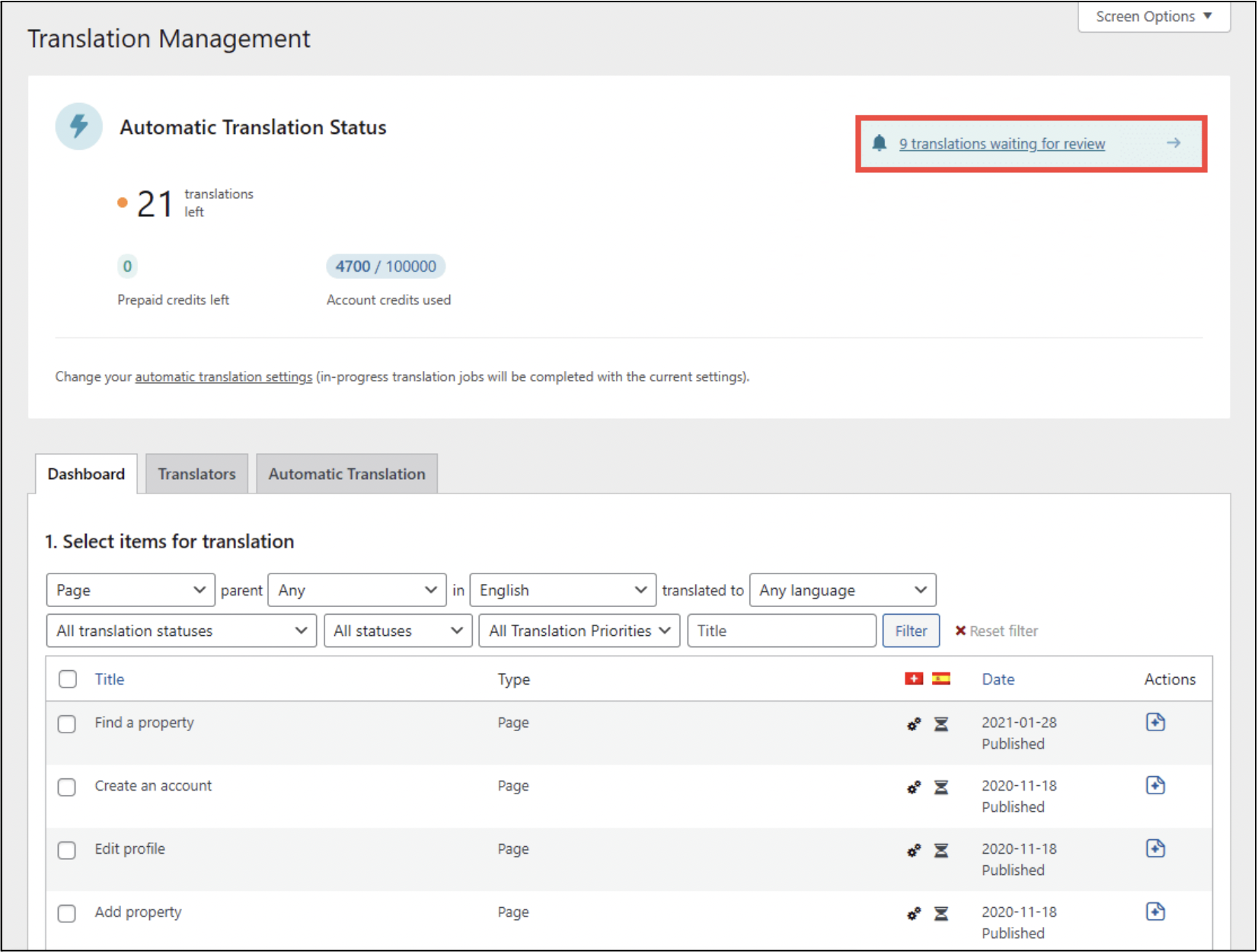Viewport: 1258px width, 952px height.
Task: Click the add note icon for Edit profile
Action: pos(1154,848)
